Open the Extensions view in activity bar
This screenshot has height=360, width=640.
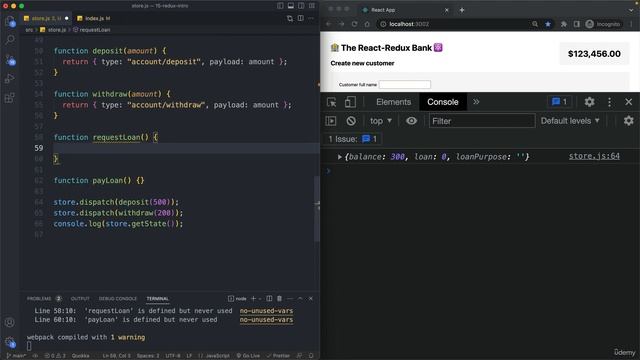click(10, 98)
